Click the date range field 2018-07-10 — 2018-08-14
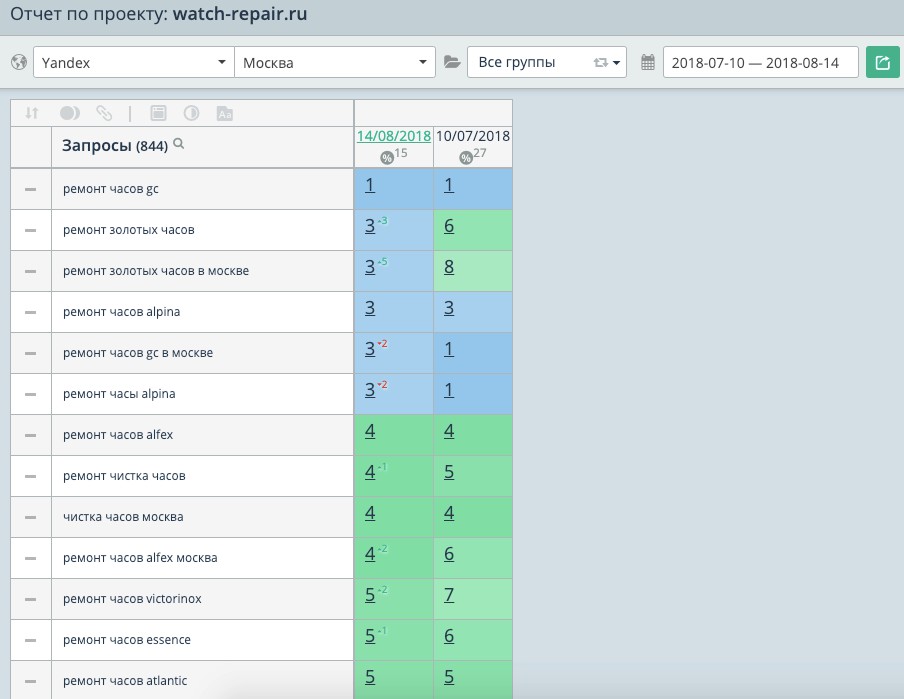The image size is (904, 699). (x=760, y=62)
